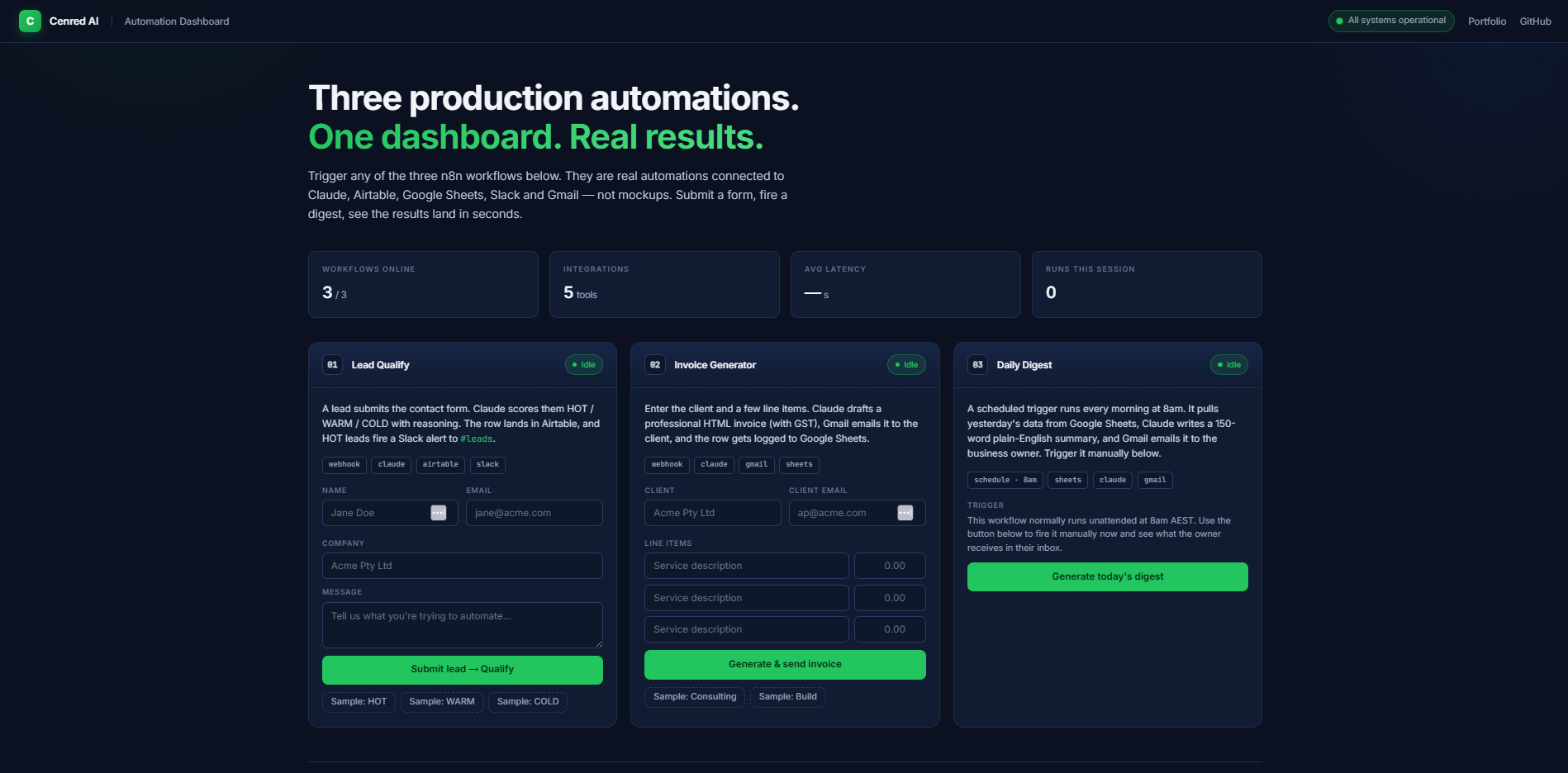This screenshot has height=773, width=1568.
Task: Focus the Client Email input field
Action: [857, 513]
